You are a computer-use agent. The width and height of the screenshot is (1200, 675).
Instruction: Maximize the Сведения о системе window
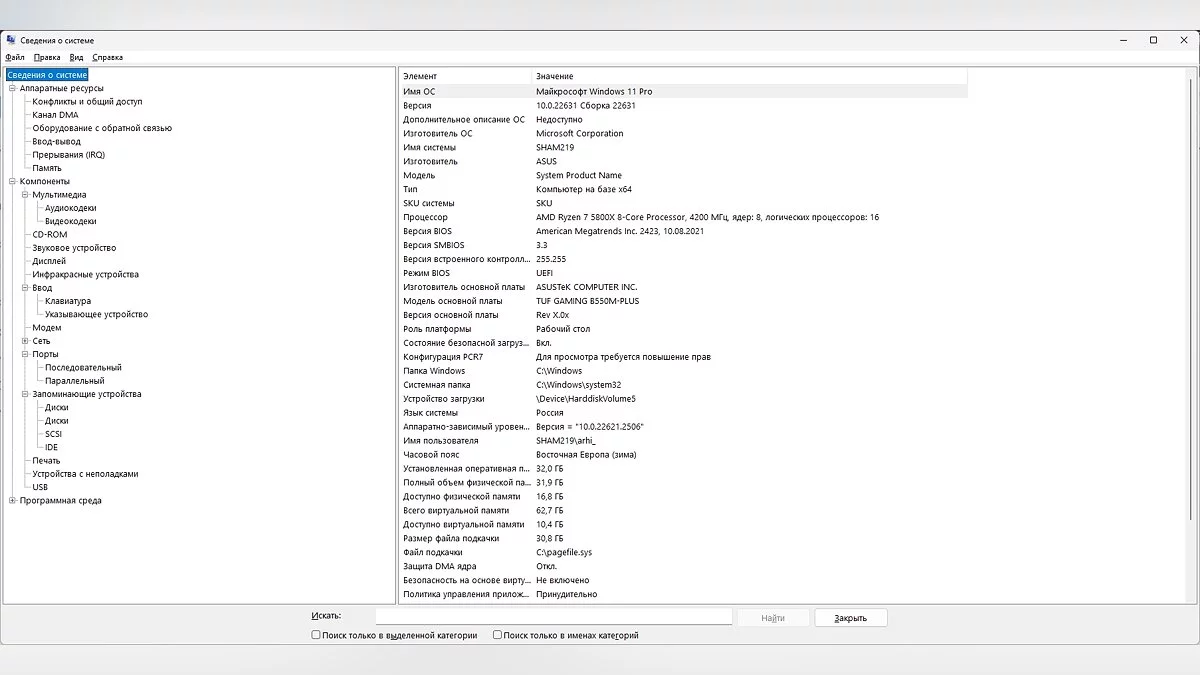coord(1153,40)
